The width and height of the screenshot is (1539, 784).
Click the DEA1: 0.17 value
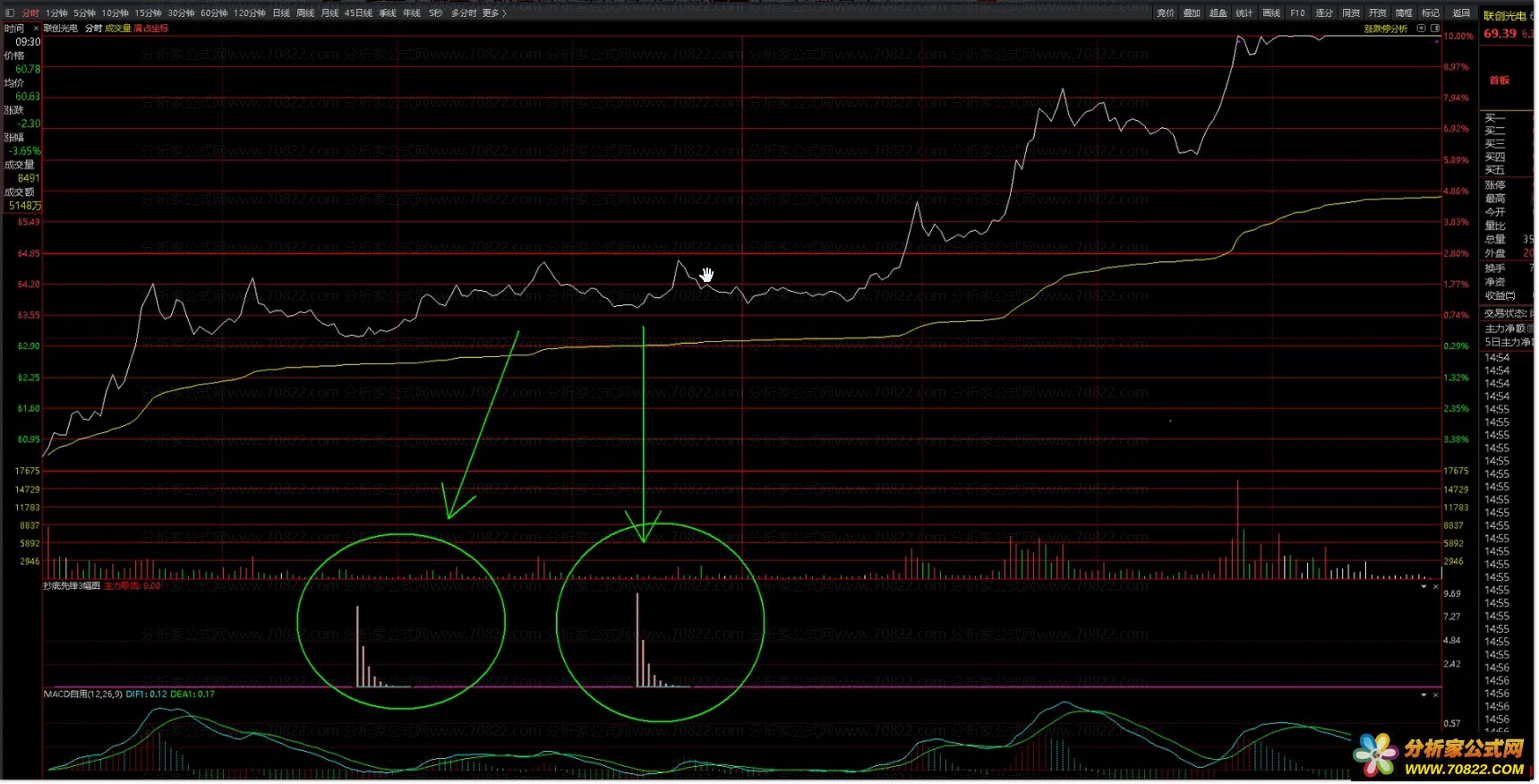(192, 695)
